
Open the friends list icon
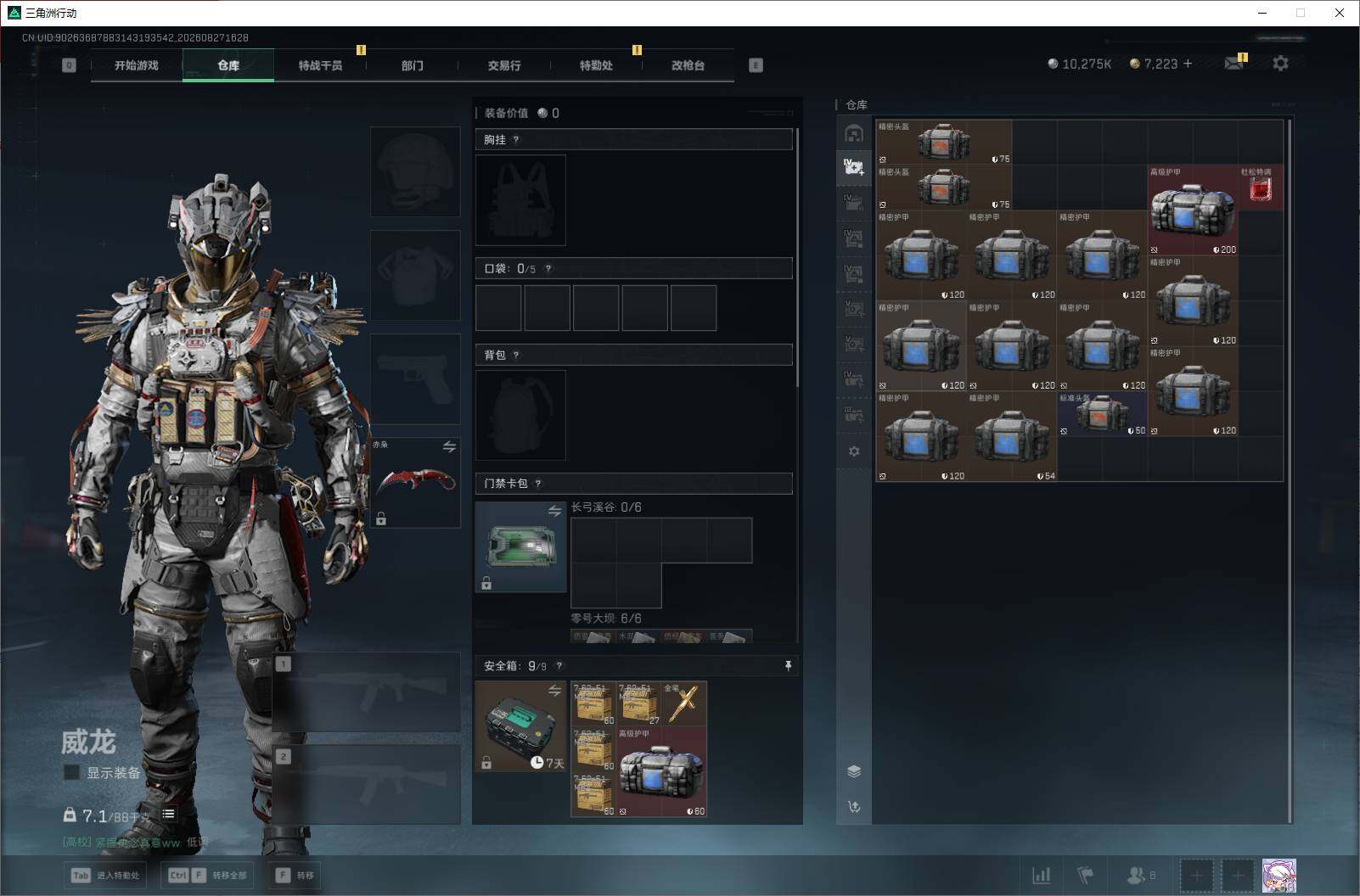[x=1140, y=876]
